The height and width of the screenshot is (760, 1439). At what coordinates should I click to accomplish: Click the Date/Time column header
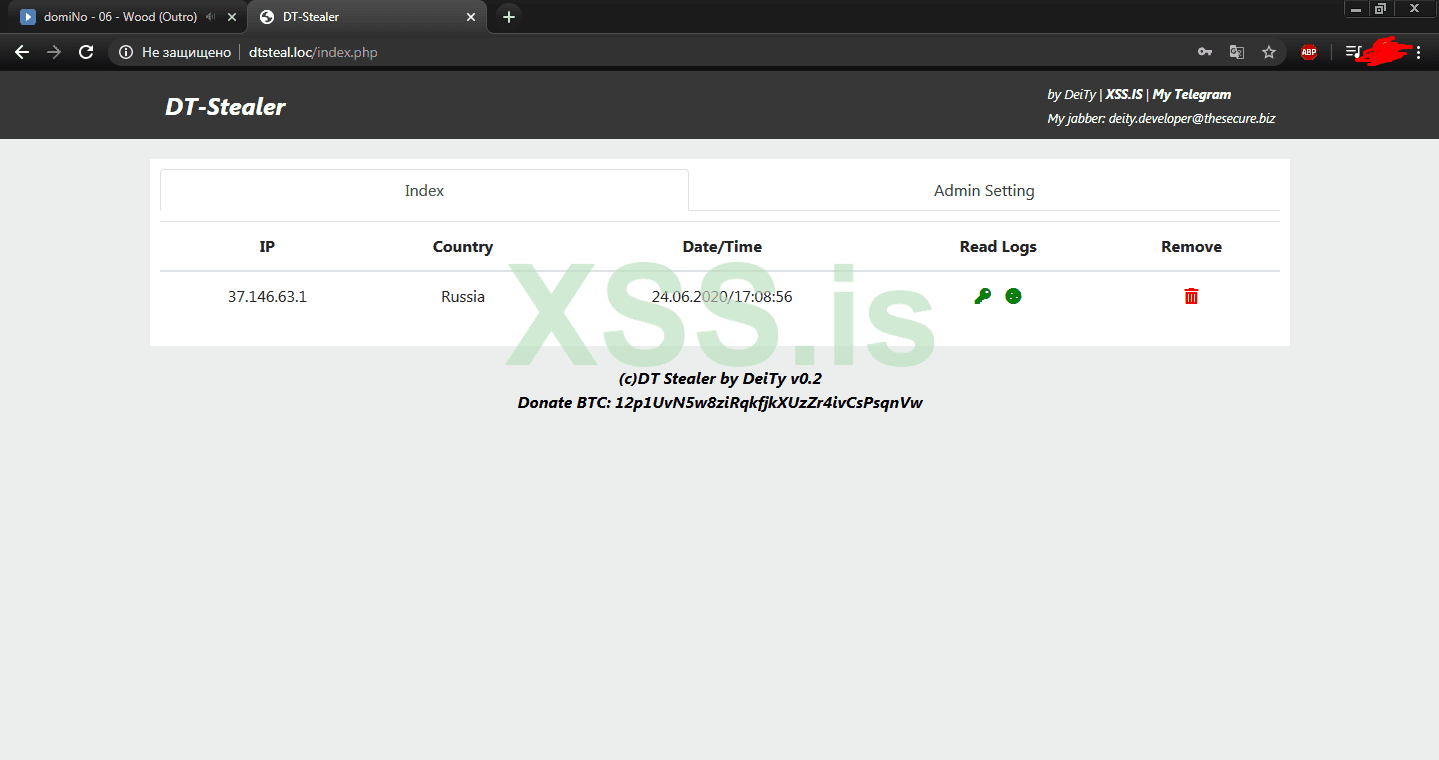[x=722, y=246]
